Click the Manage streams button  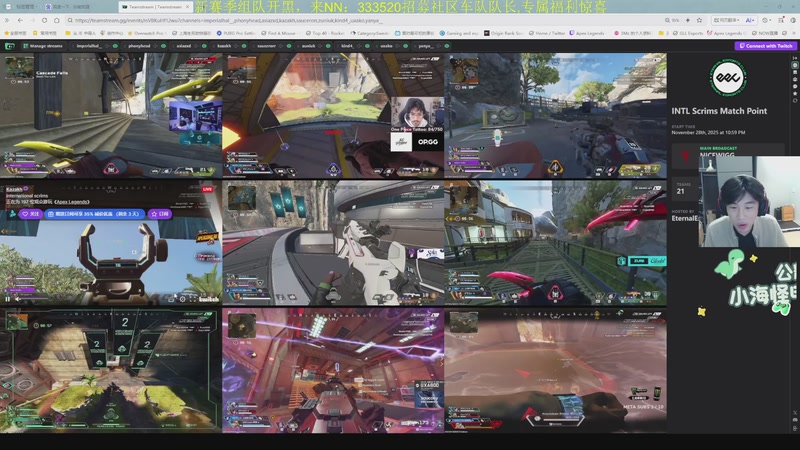click(42, 46)
